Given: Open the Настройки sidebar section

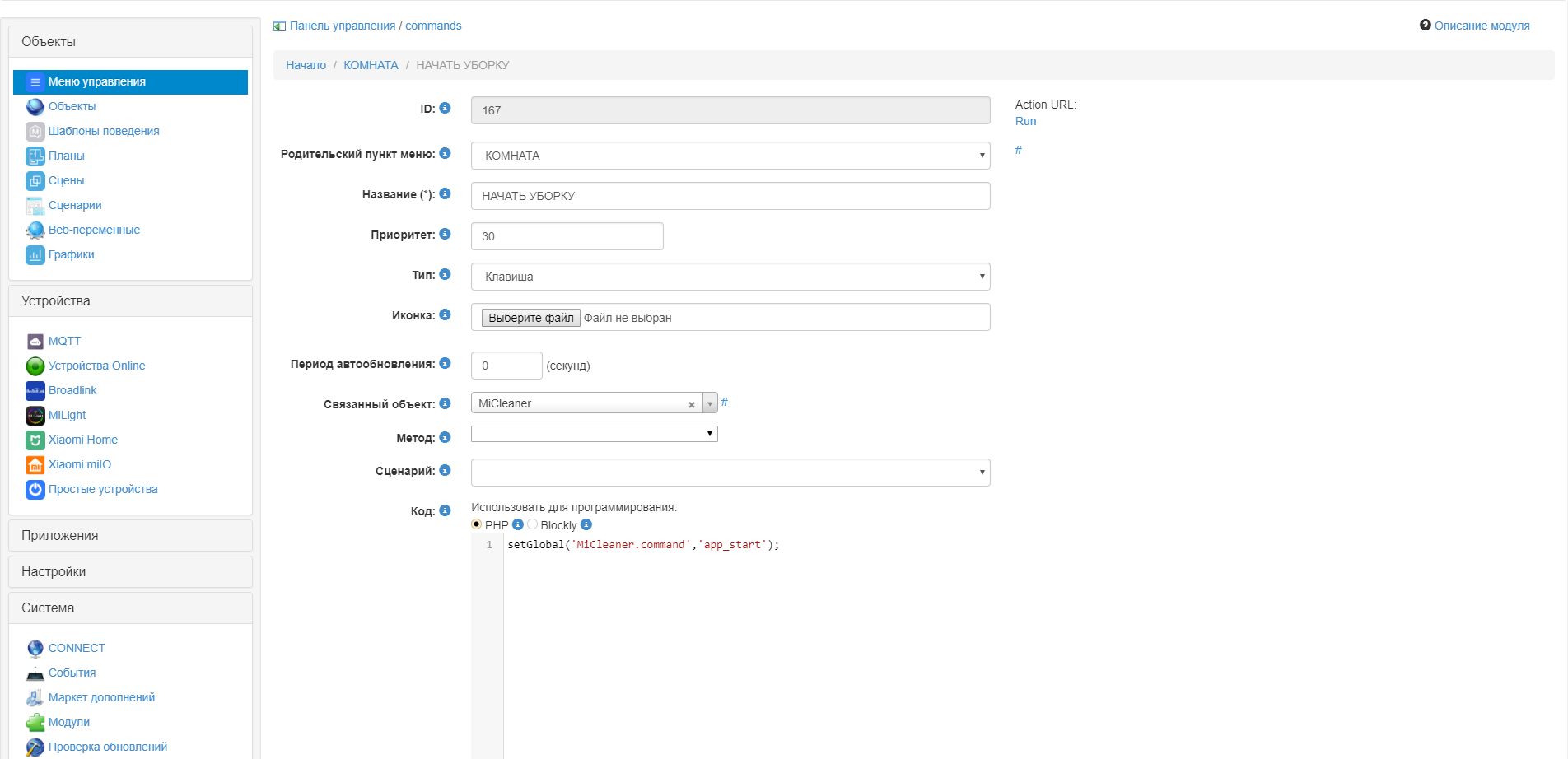Looking at the screenshot, I should (130, 572).
